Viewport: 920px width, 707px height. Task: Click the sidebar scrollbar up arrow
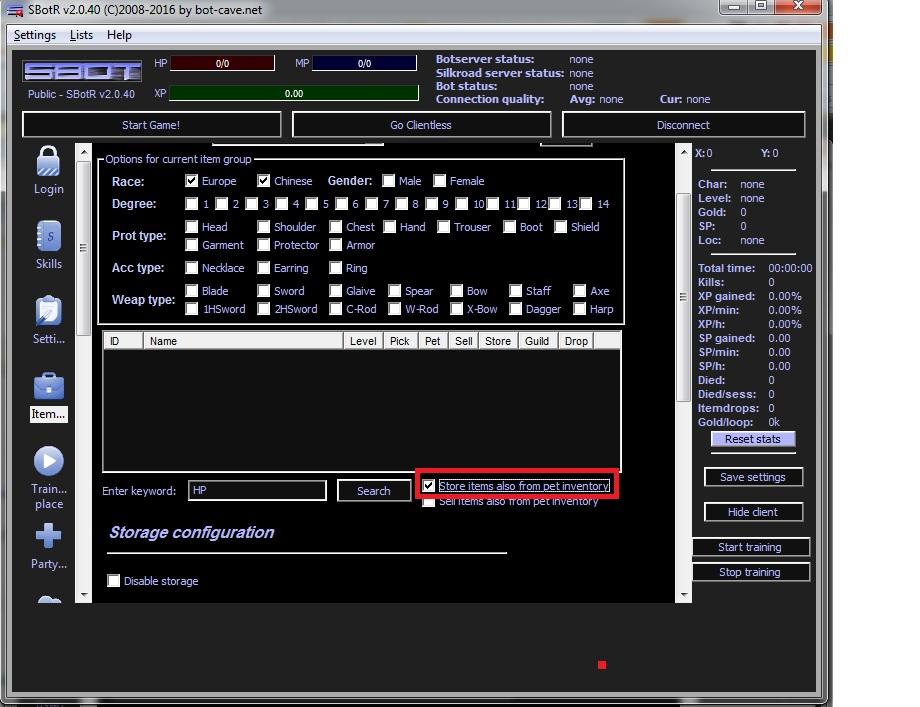pos(83,152)
